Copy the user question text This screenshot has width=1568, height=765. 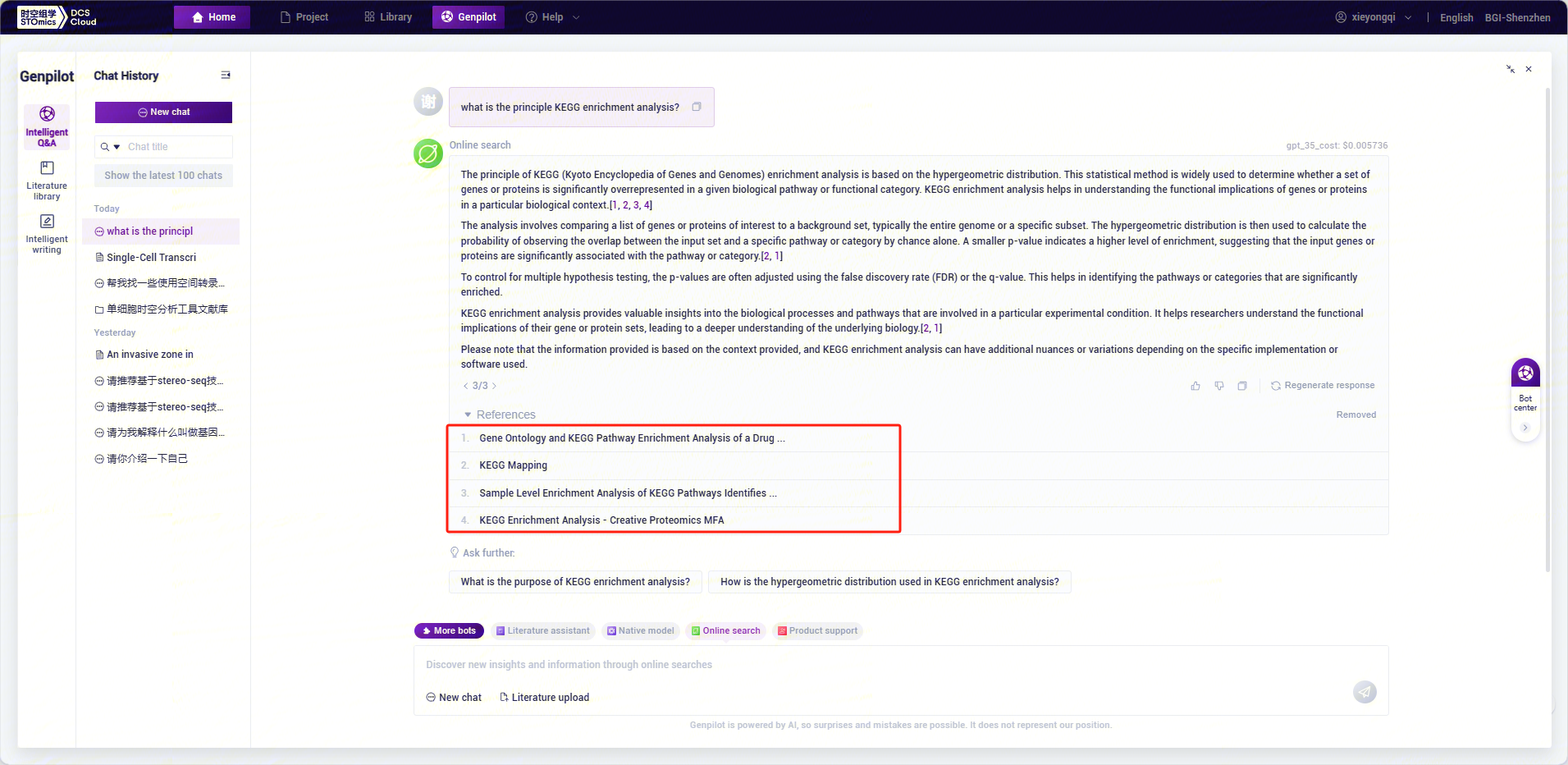697,107
